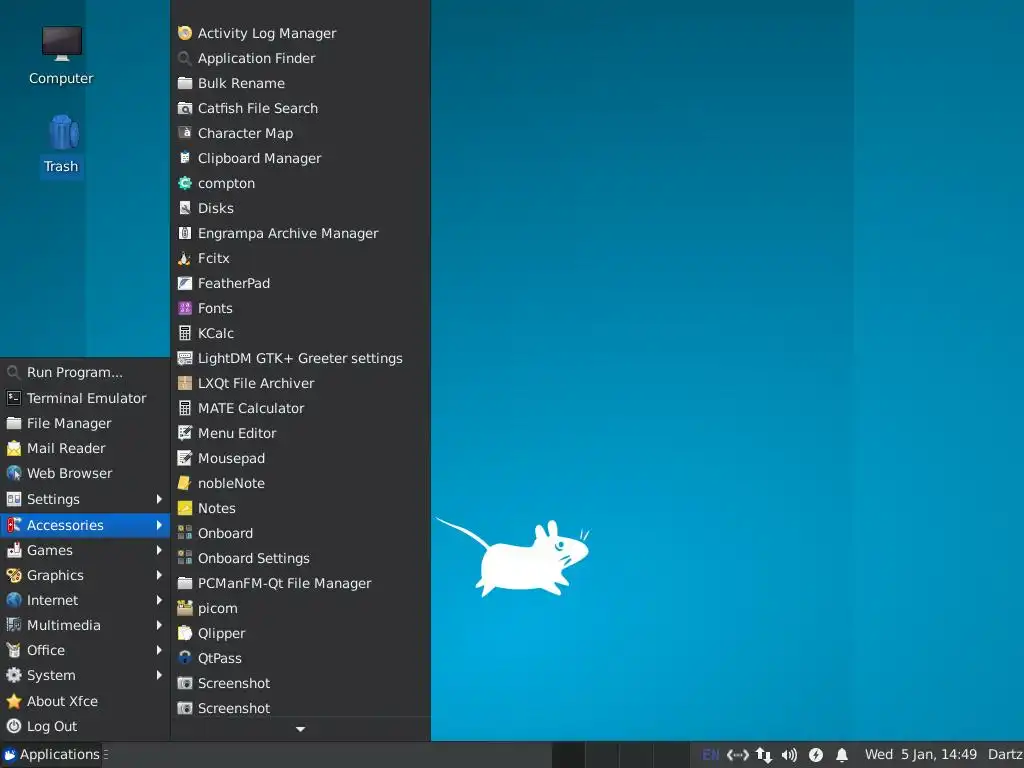Click the down arrow to show more accessories
This screenshot has width=1024, height=768.
[x=300, y=729]
